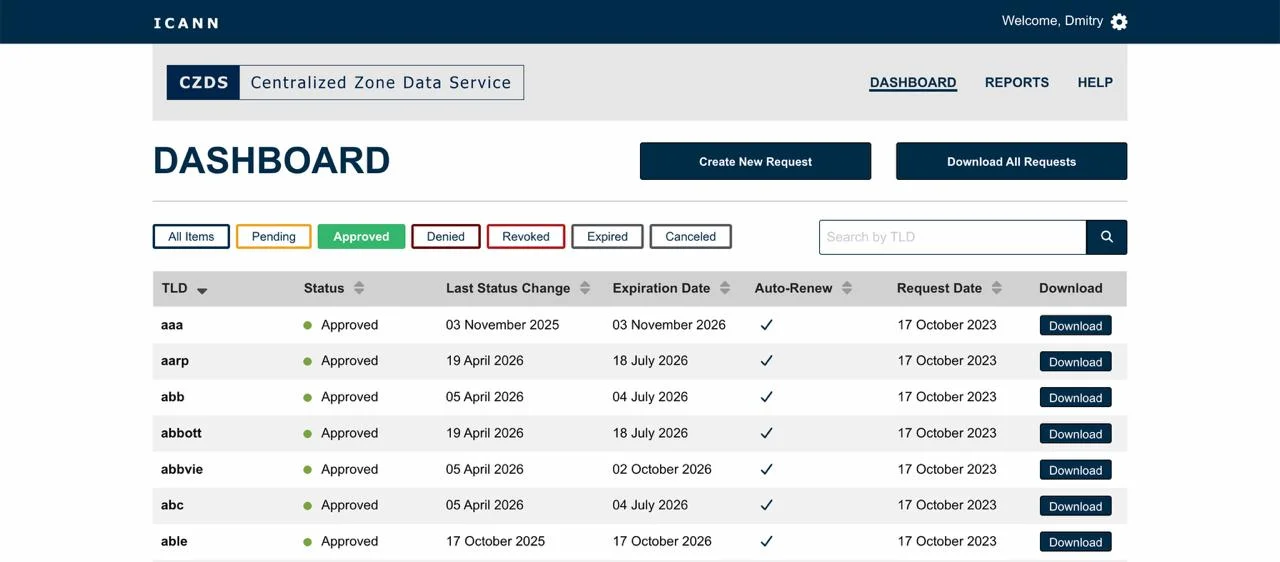Open the CZDS Centralized Zone Data Service logo

tap(345, 82)
